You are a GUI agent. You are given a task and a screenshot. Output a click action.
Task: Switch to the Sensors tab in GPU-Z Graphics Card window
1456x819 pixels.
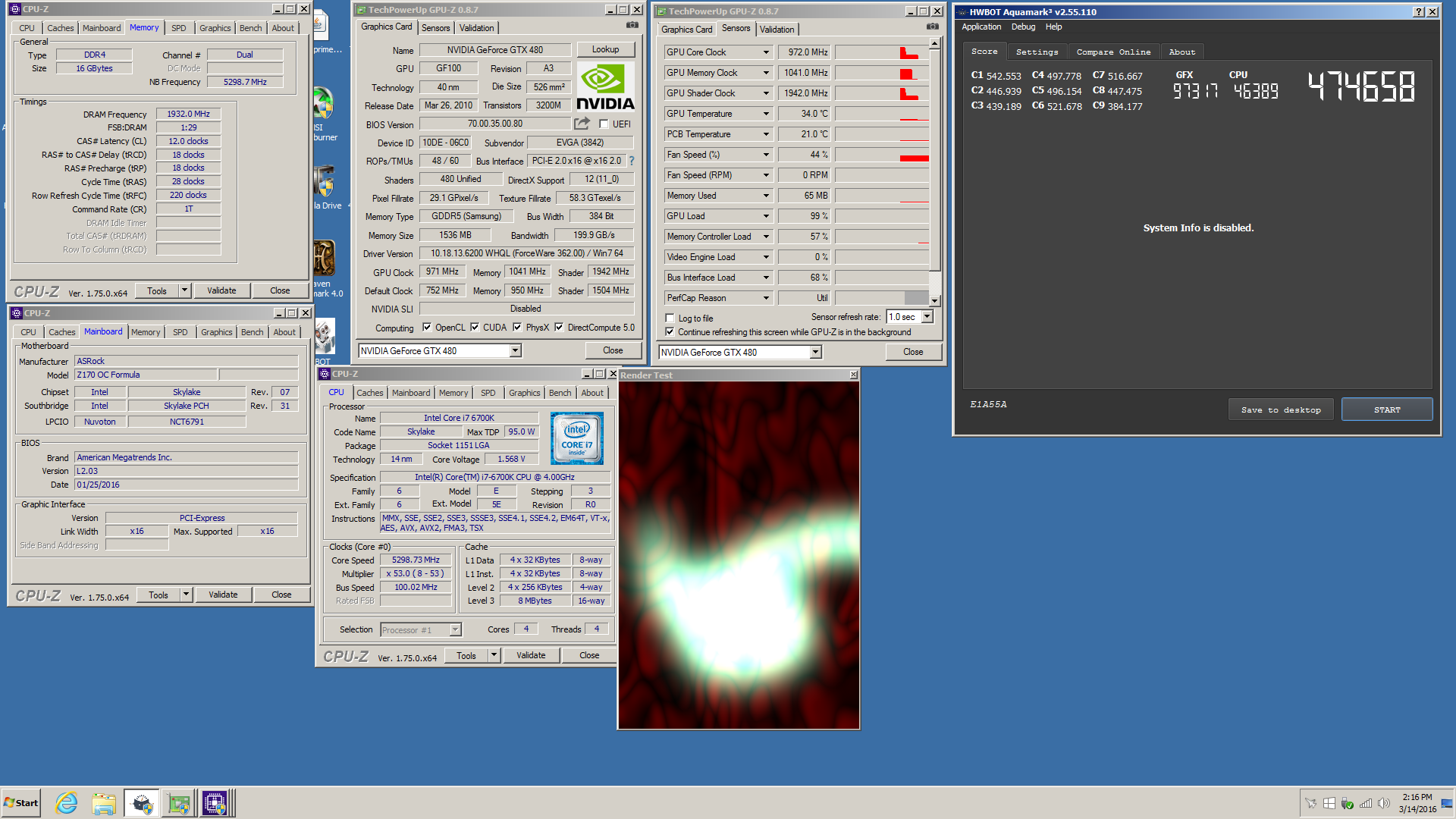click(436, 28)
